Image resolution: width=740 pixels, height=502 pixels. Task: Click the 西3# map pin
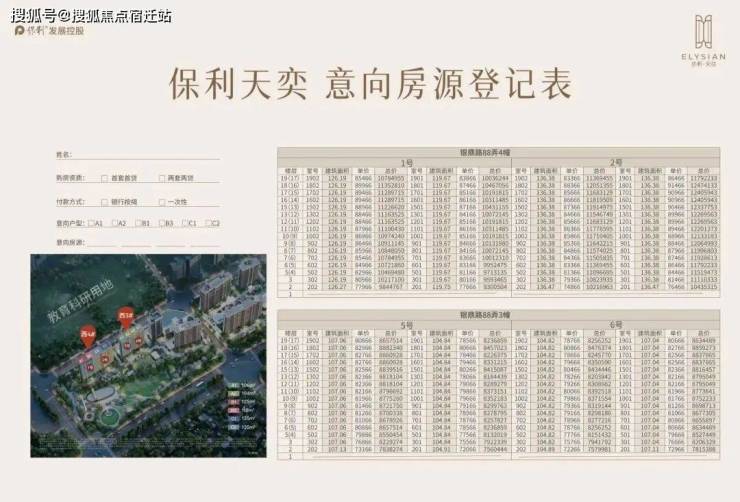pyautogui.click(x=125, y=319)
